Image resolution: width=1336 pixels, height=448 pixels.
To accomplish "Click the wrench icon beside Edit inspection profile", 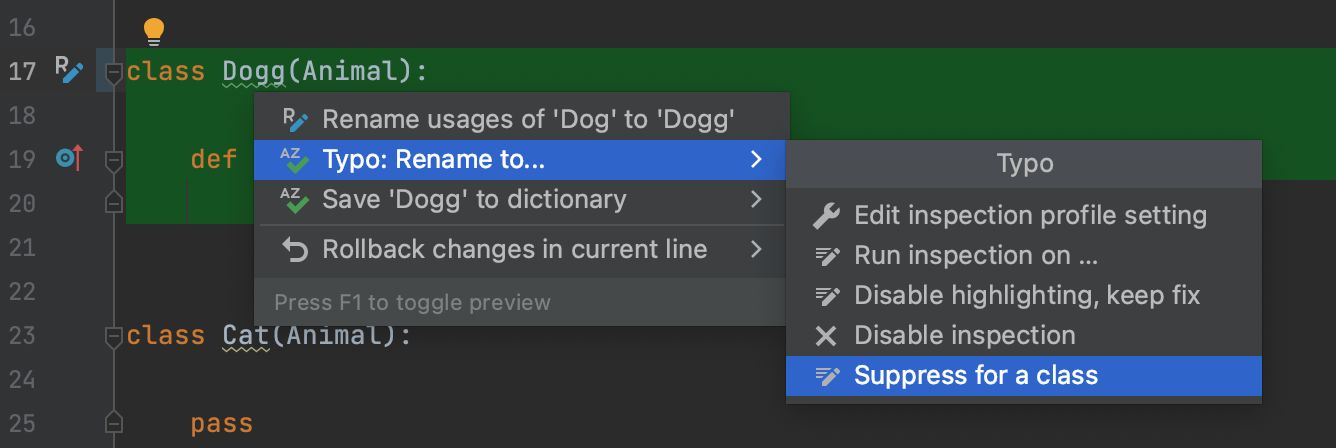I will [x=826, y=215].
